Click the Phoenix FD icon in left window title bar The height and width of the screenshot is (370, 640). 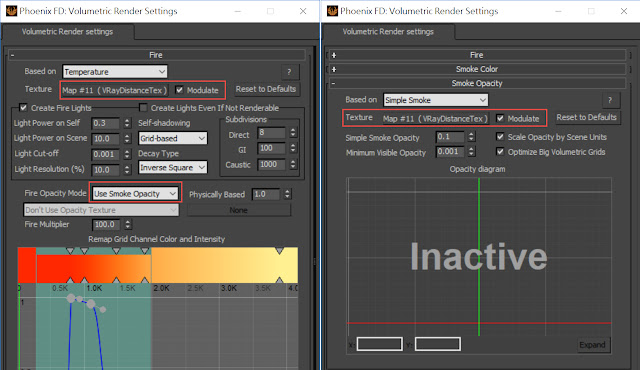click(11, 11)
